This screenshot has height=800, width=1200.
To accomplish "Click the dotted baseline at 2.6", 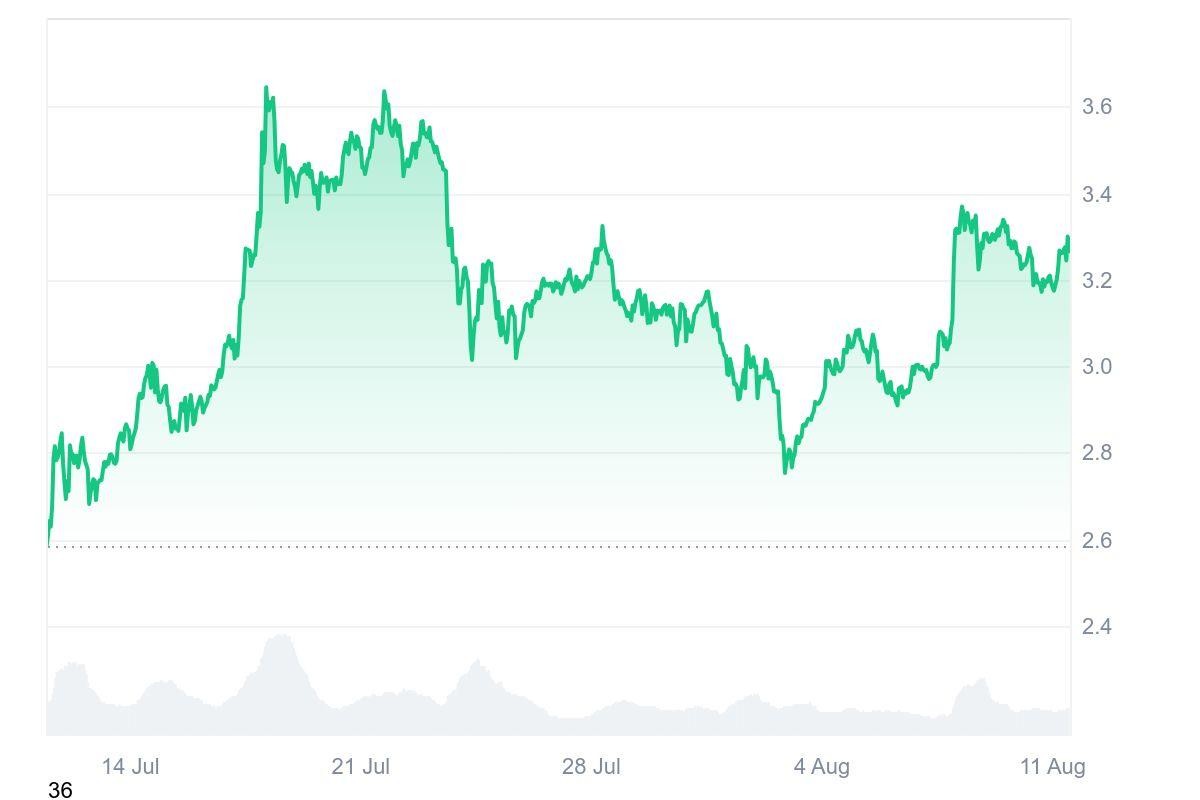I will pyautogui.click(x=560, y=546).
